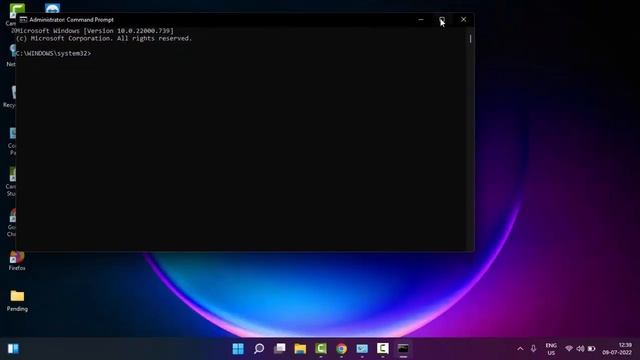The image size is (640, 360).
Task: Open clock and date 09-07-2022
Action: [617, 349]
